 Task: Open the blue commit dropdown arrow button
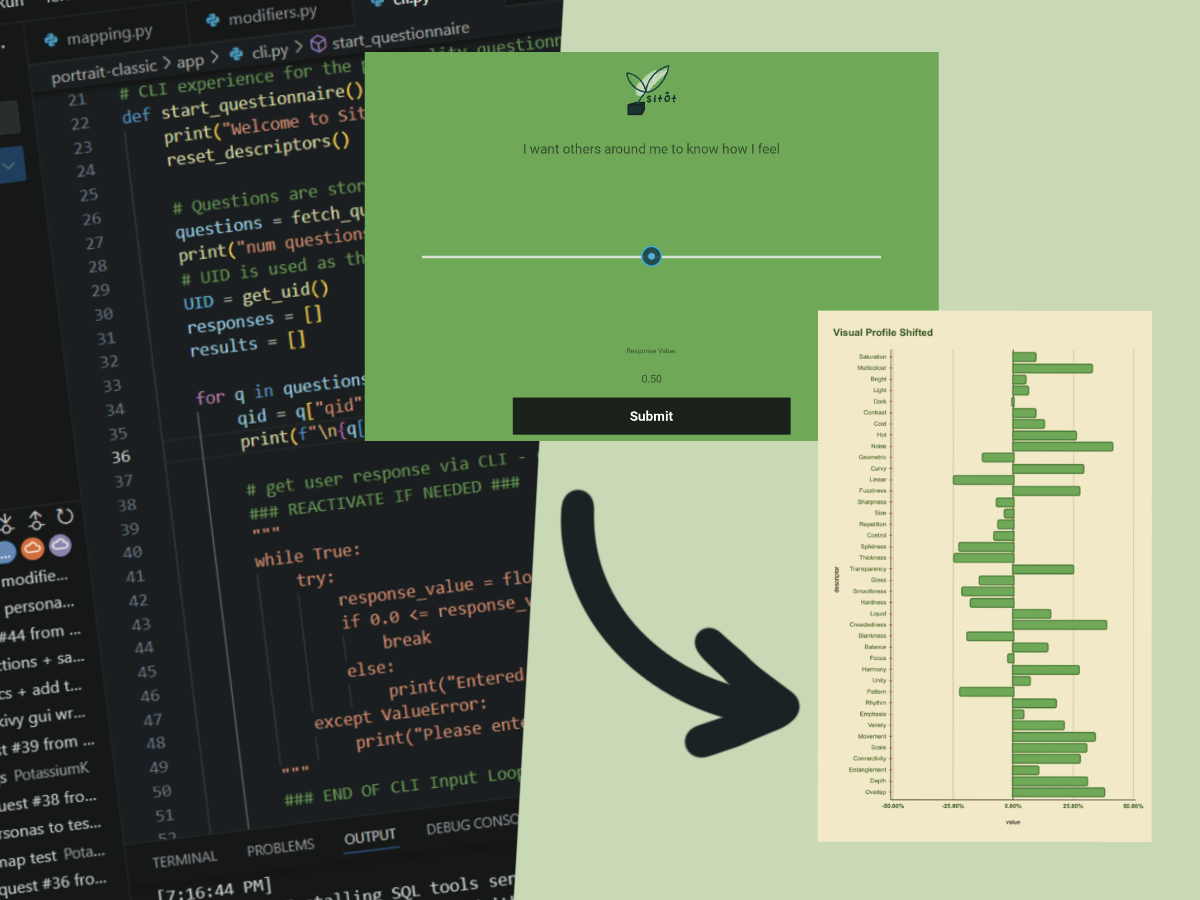point(10,166)
